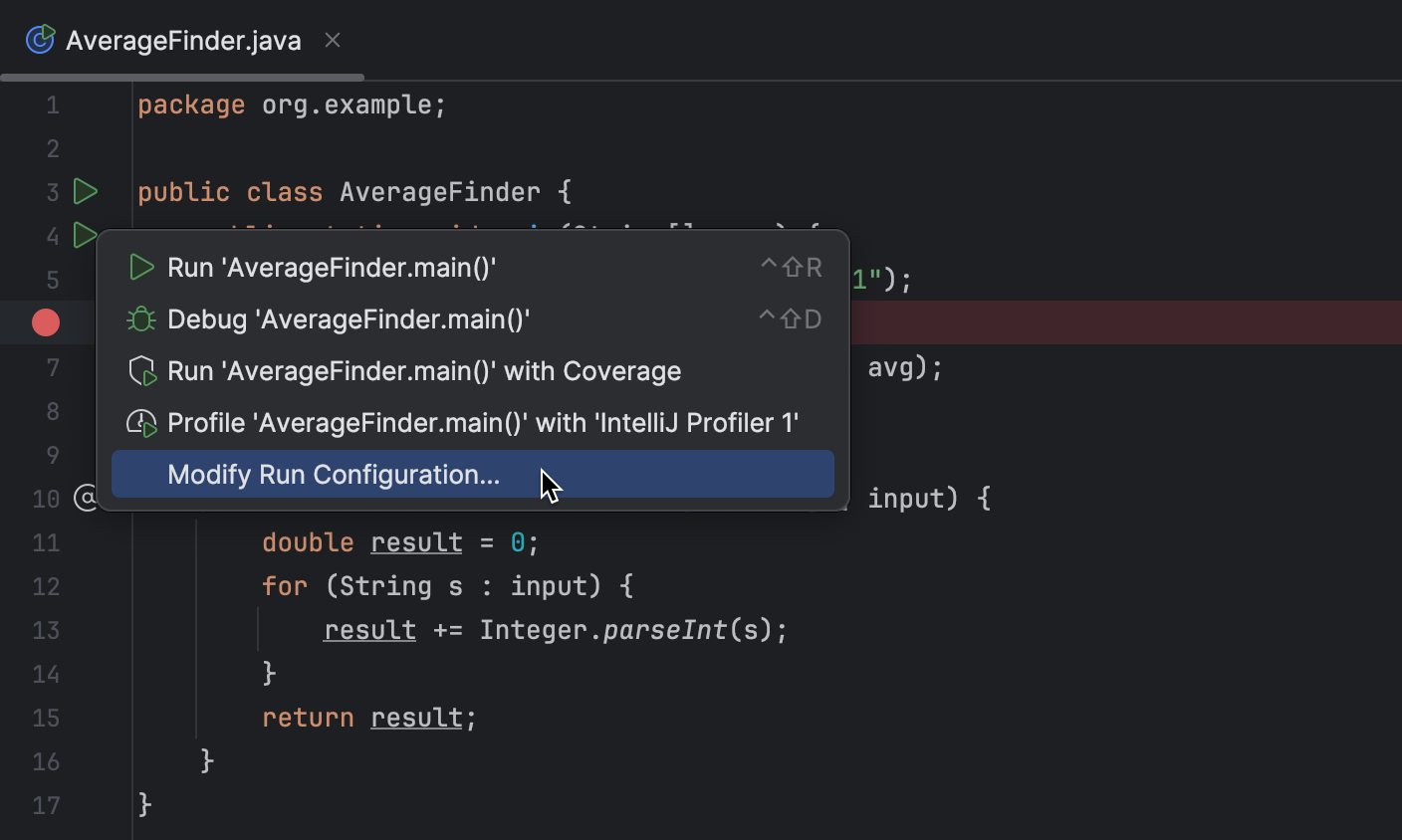Close the AverageFinder.java tab
Image resolution: width=1402 pixels, height=840 pixels.
click(332, 40)
